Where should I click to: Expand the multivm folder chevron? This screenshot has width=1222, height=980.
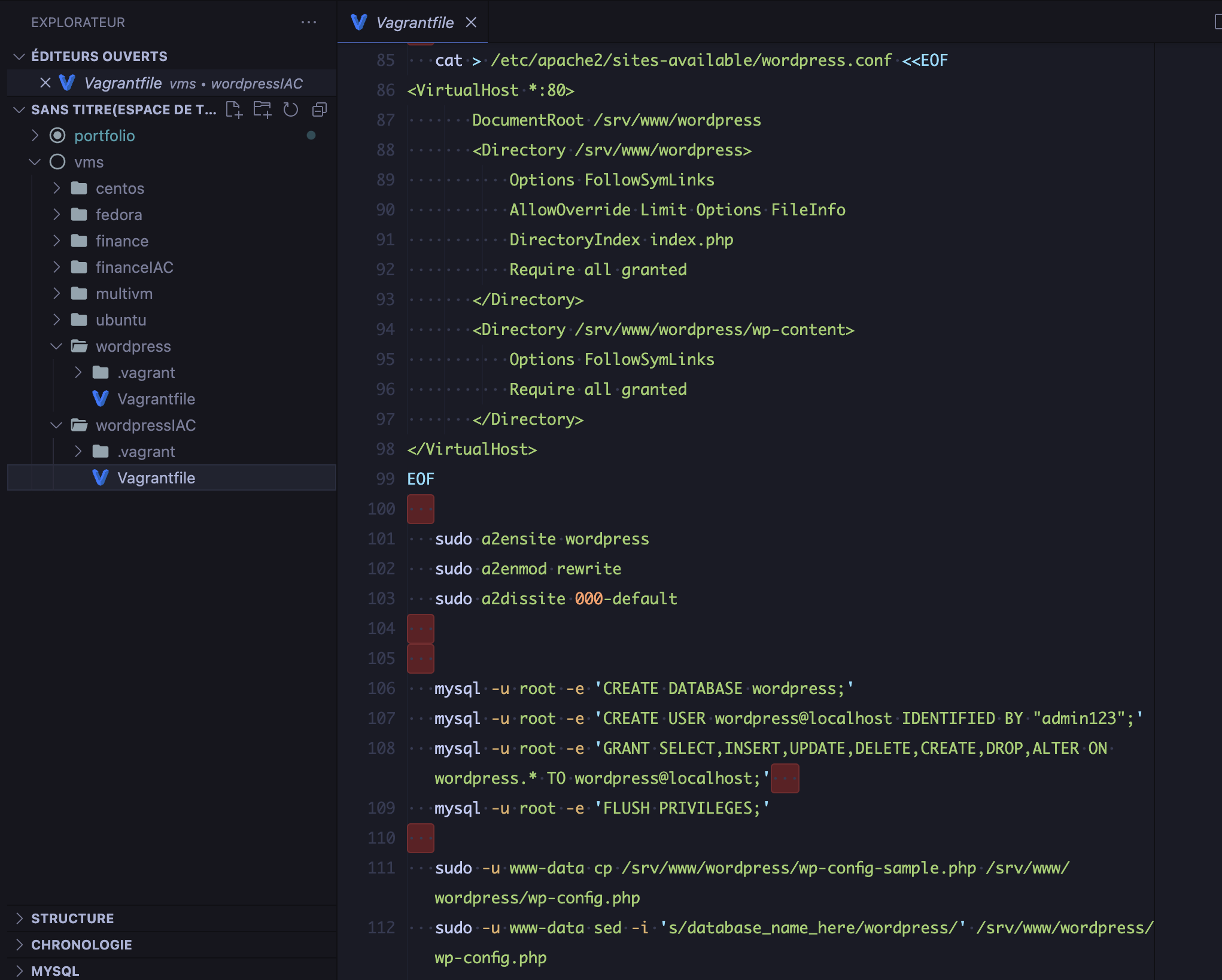pos(56,294)
